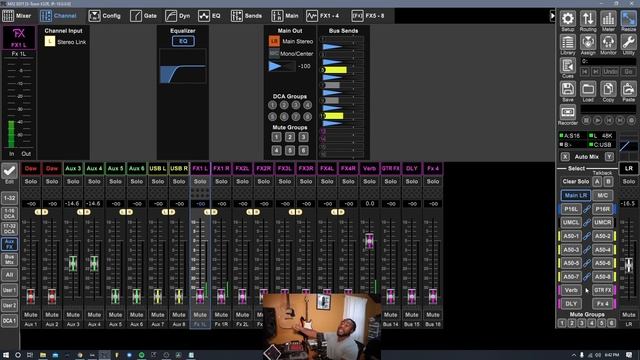Select the Main LR bus button
The width and height of the screenshot is (640, 360).
[x=576, y=196]
